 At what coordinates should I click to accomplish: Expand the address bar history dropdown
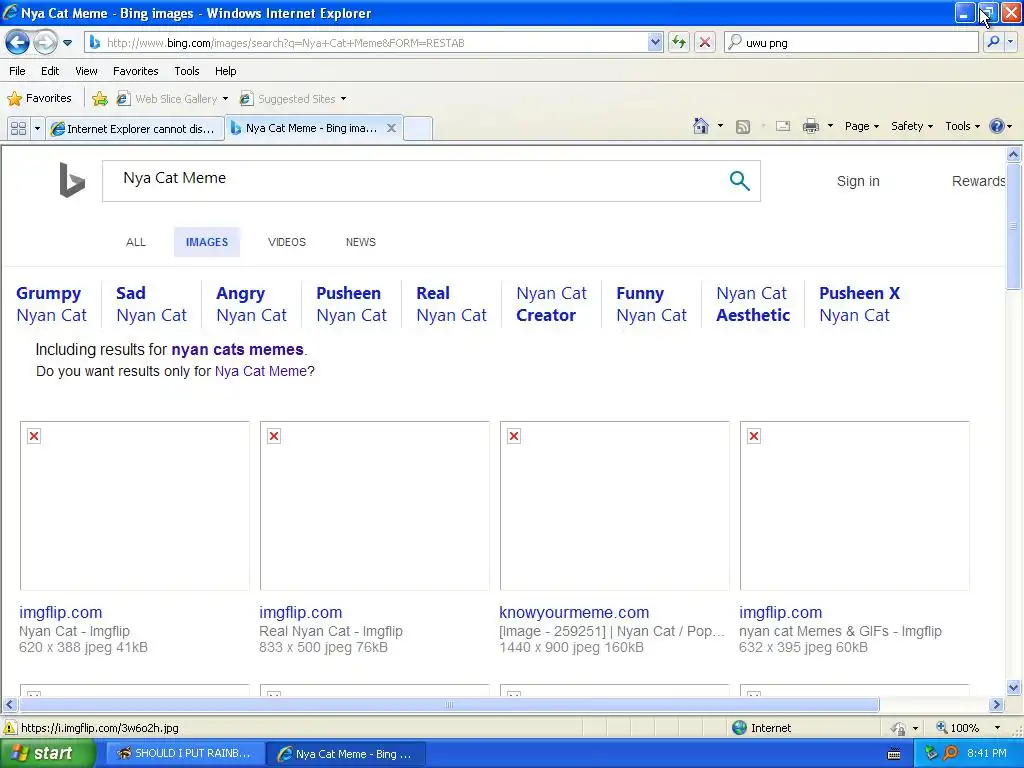coord(655,43)
